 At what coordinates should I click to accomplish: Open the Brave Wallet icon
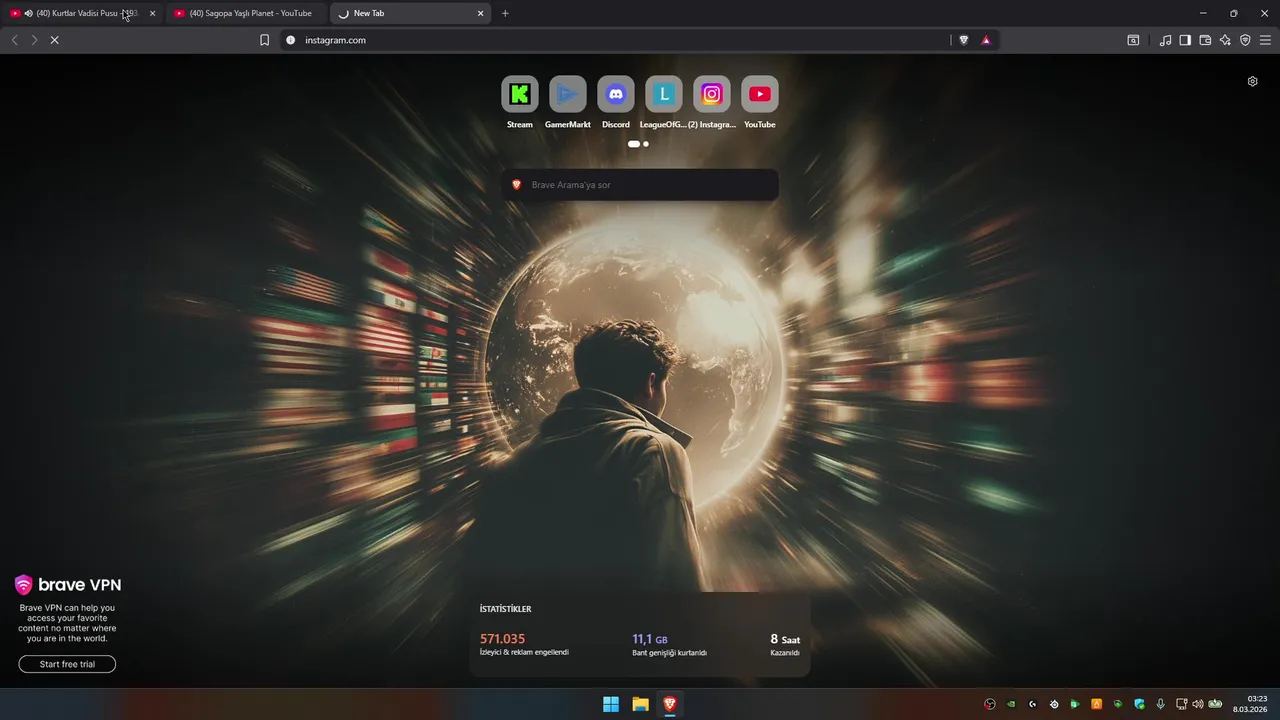tap(1205, 40)
